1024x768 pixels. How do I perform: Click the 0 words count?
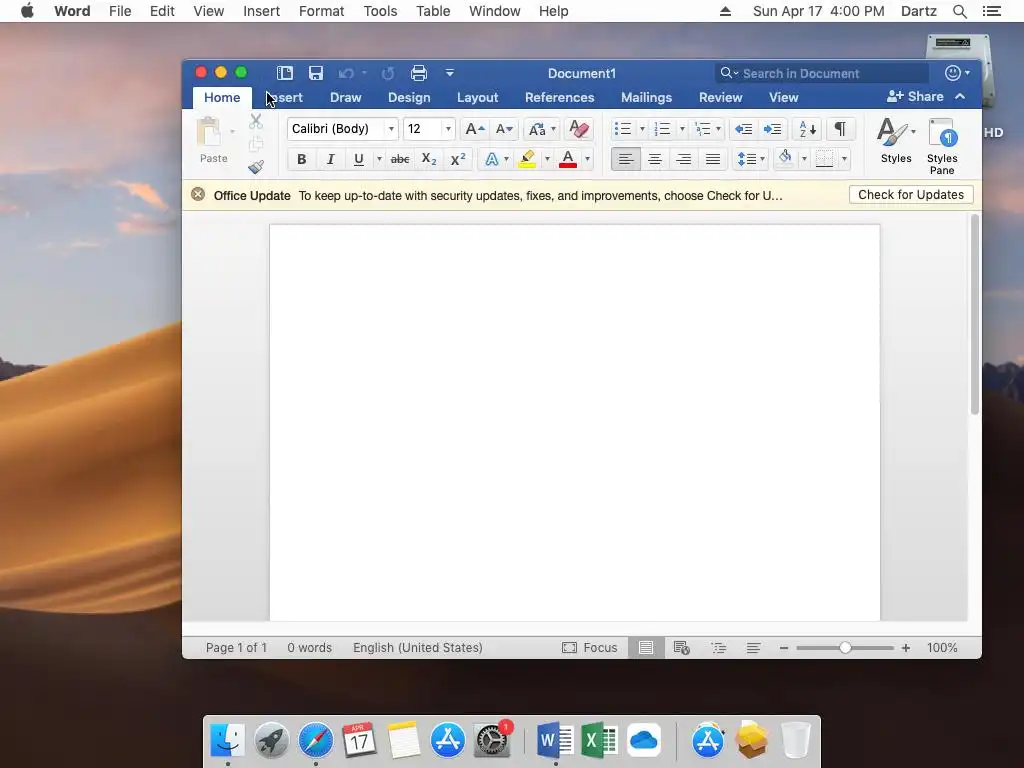coord(310,647)
